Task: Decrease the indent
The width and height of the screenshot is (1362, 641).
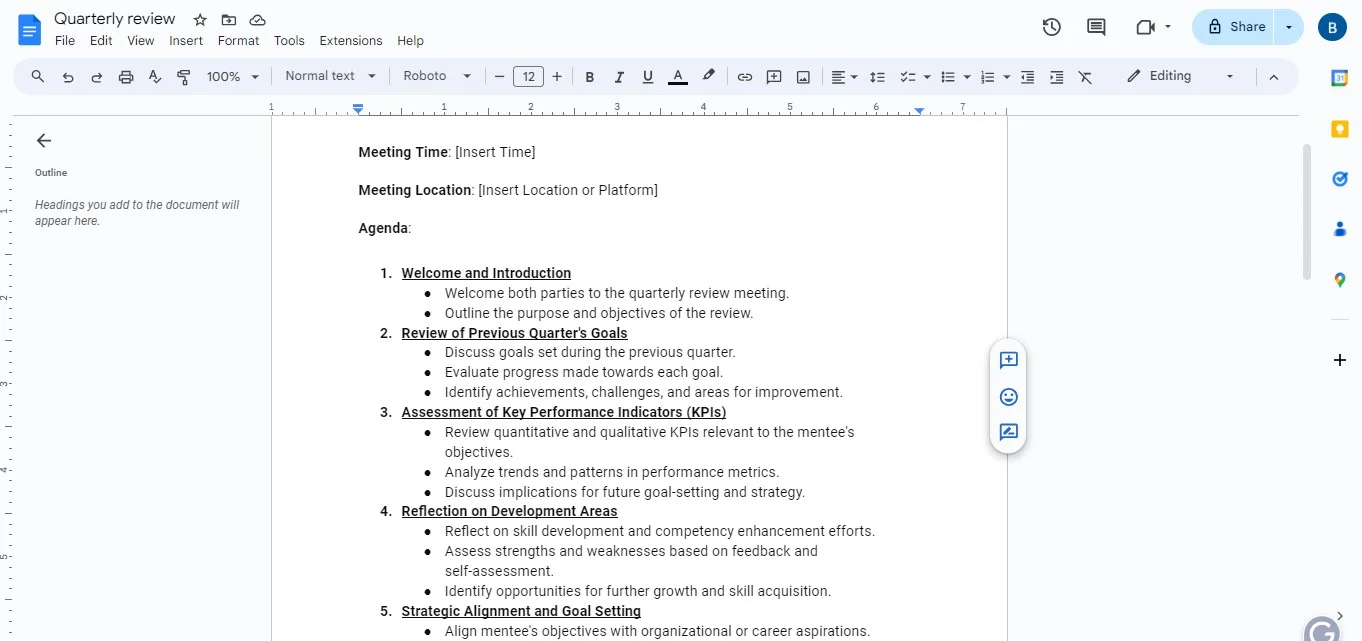Action: point(1027,76)
